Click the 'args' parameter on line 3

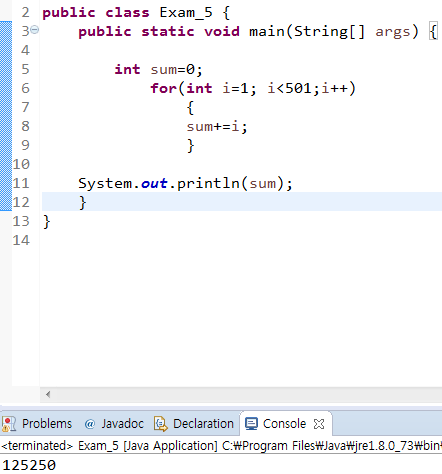[x=393, y=32]
